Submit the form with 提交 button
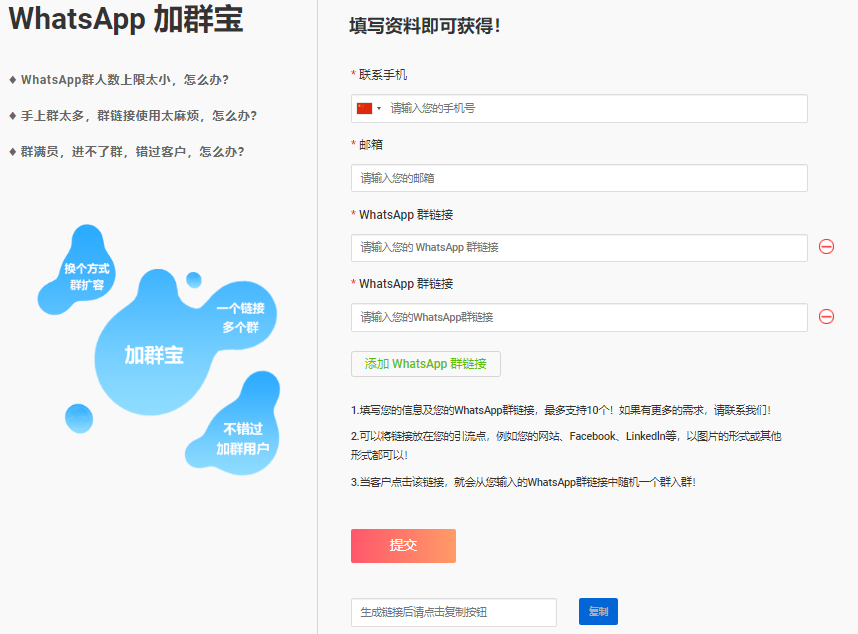Screen dimensions: 858x634 tap(403, 546)
